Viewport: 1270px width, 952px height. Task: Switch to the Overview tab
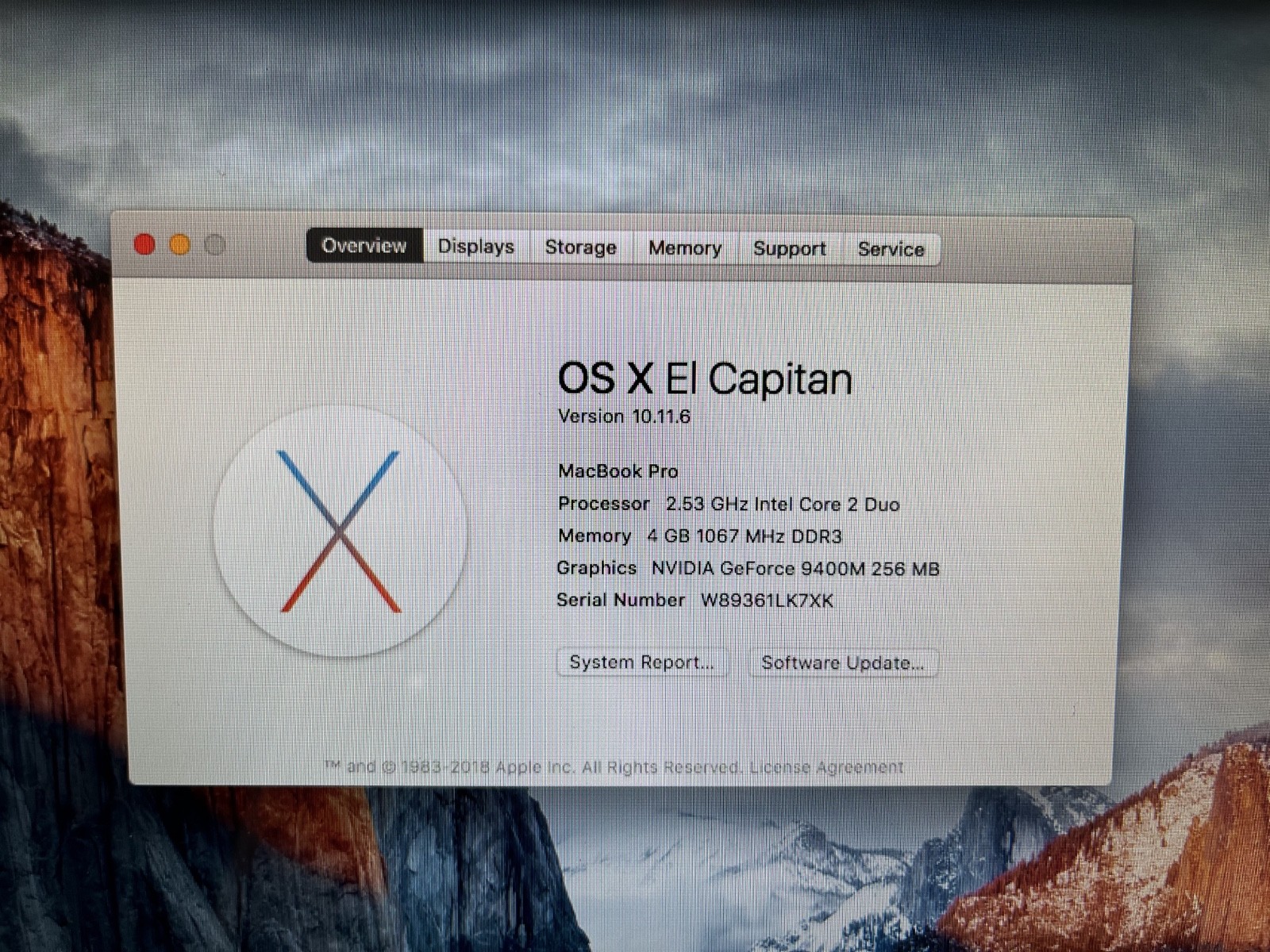(364, 246)
